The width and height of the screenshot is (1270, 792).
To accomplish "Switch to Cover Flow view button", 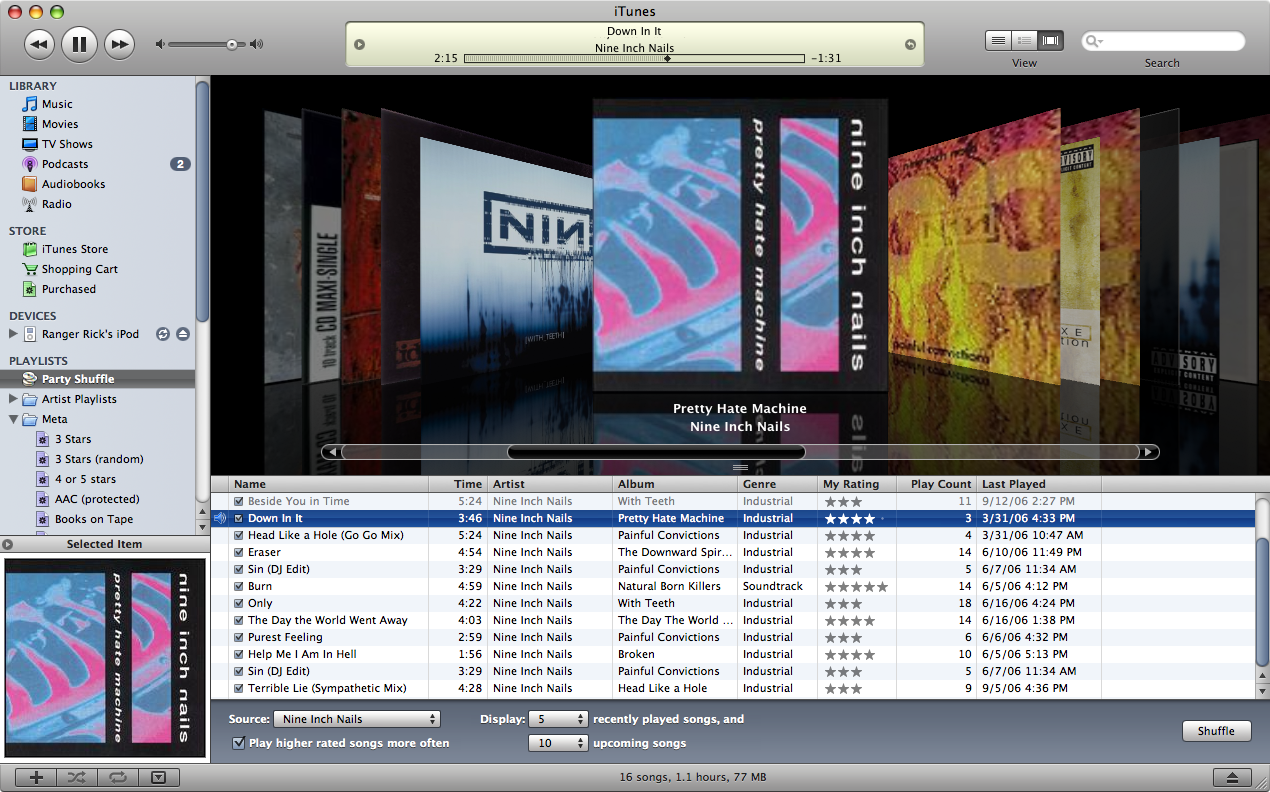I will click(x=1050, y=41).
